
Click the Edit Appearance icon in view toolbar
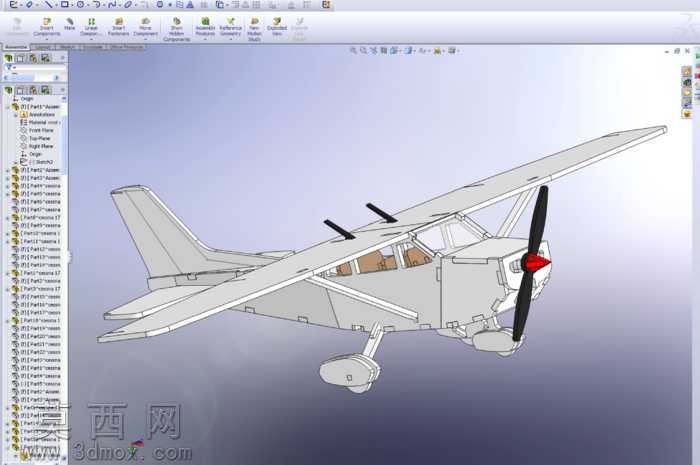437,50
